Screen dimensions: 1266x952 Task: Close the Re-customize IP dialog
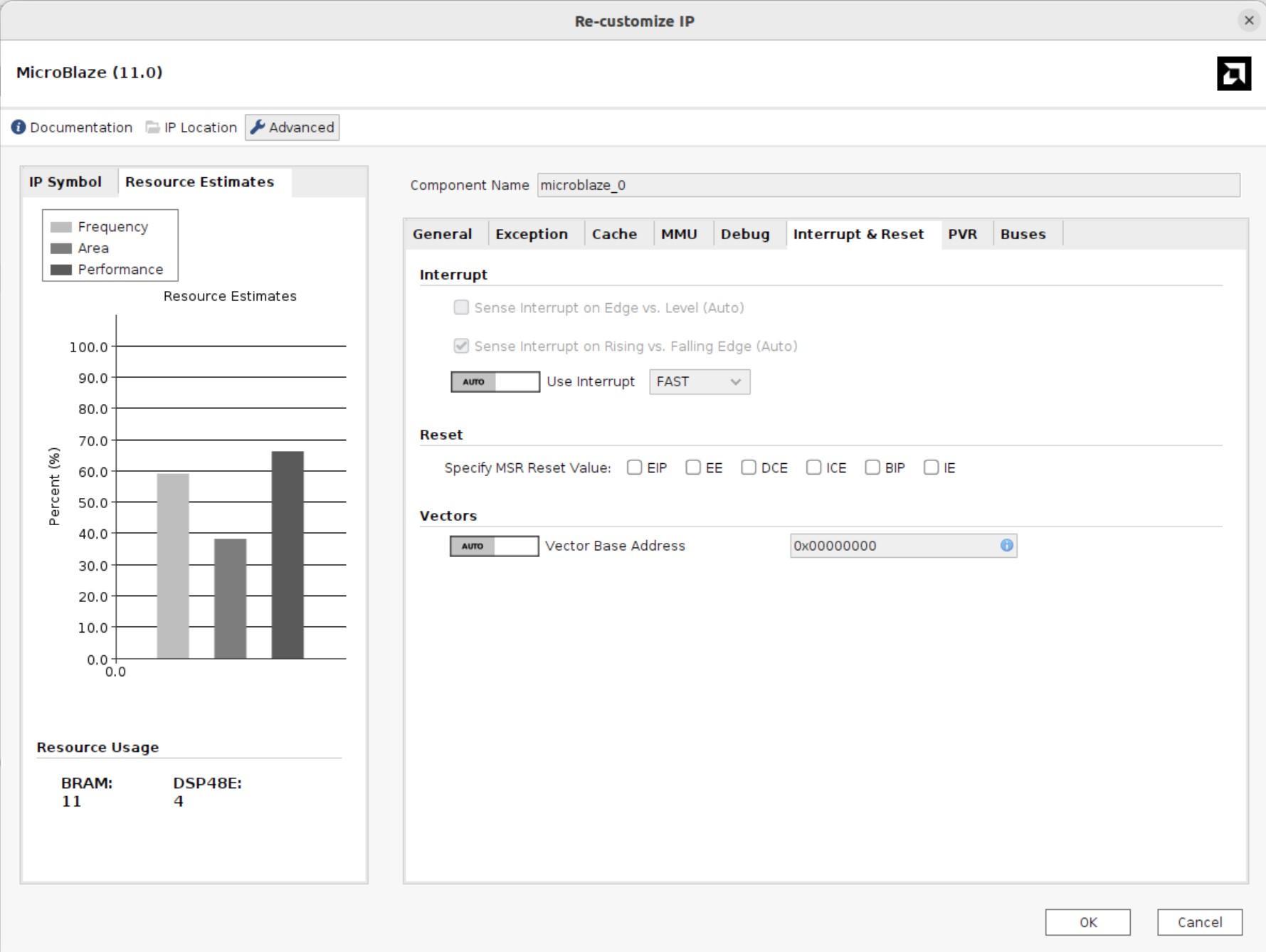pos(1249,21)
